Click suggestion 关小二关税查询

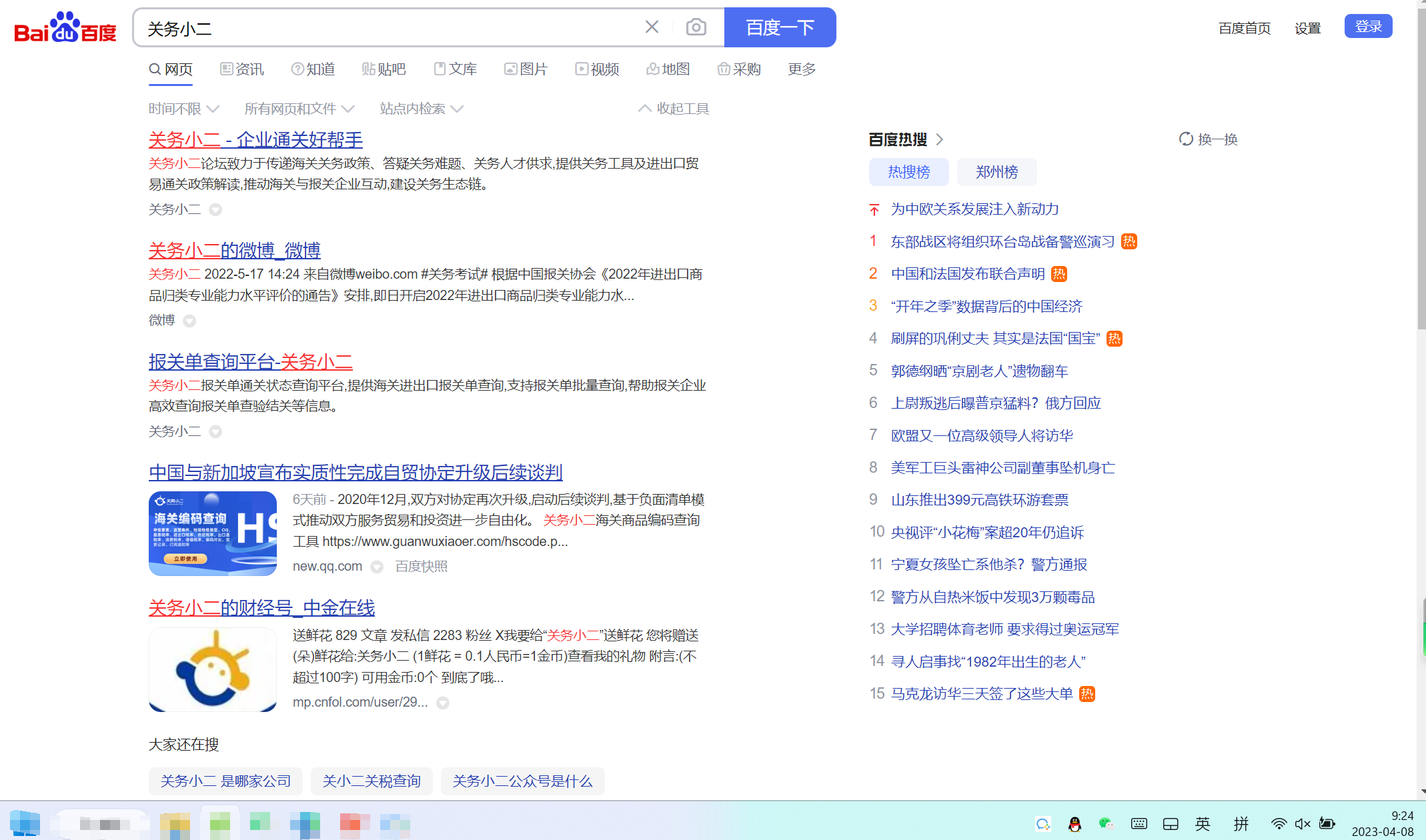[x=372, y=781]
